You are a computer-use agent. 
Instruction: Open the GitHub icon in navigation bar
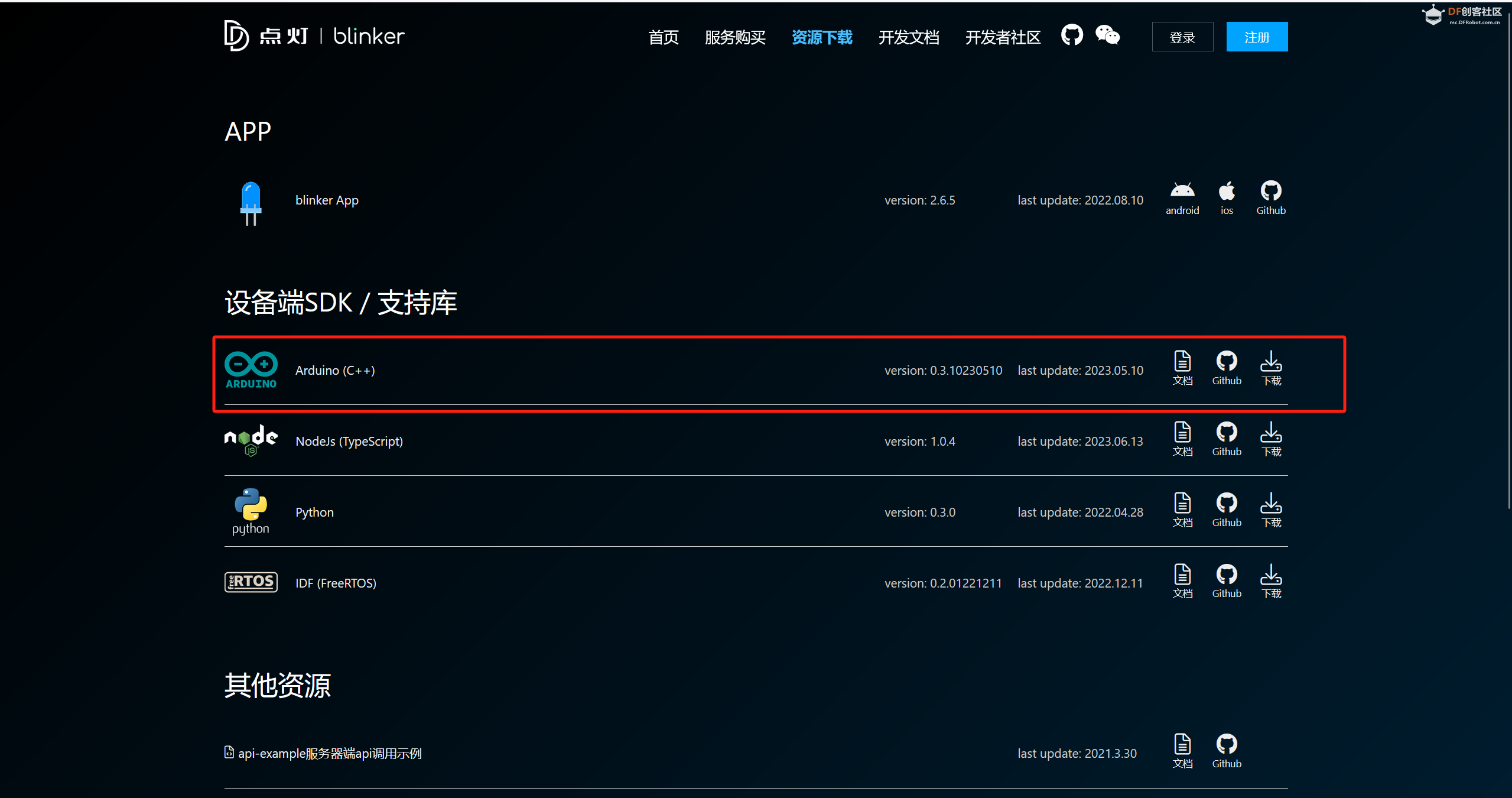pos(1072,35)
